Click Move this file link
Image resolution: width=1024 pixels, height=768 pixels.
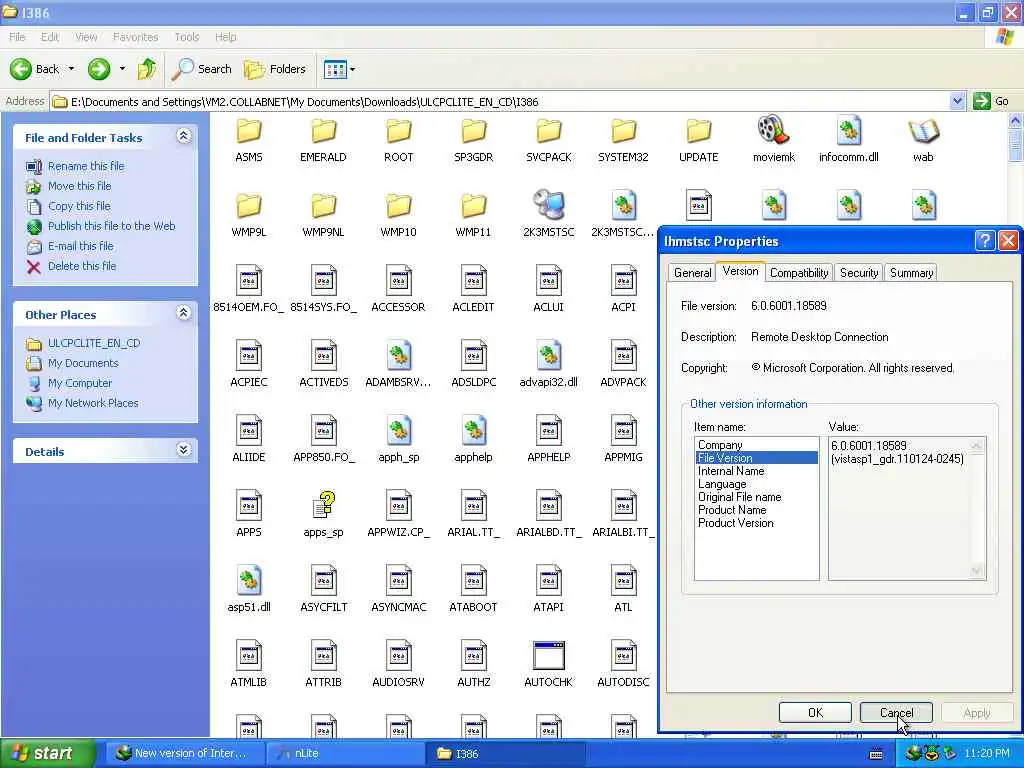(x=79, y=186)
